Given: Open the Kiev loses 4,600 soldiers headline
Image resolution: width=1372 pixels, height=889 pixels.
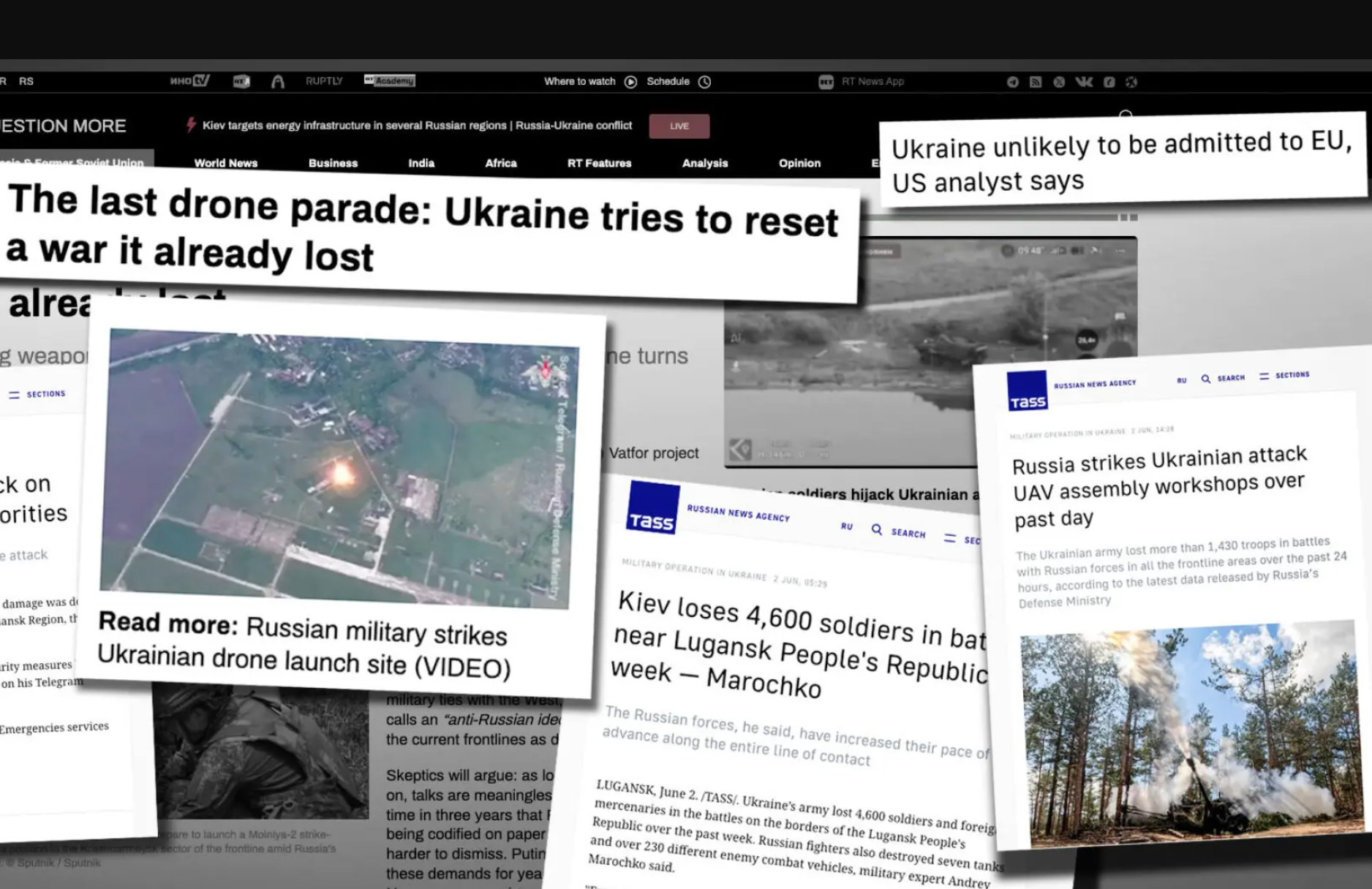Looking at the screenshot, I should 801,647.
